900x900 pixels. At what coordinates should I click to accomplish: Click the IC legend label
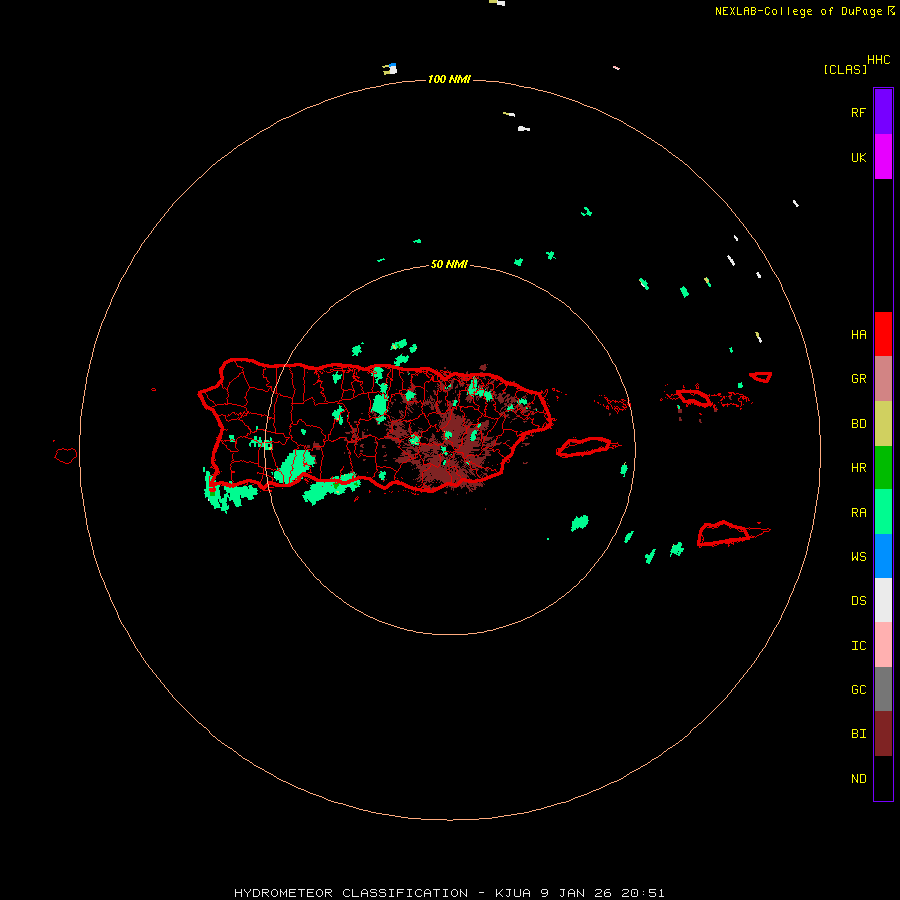(x=858, y=646)
